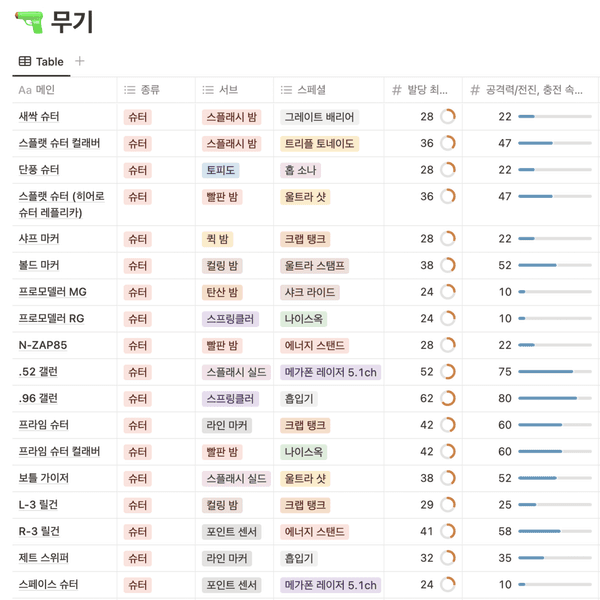The image size is (600, 600).
Task: Open the 제트 스위퍼 row page
Action: [46, 558]
